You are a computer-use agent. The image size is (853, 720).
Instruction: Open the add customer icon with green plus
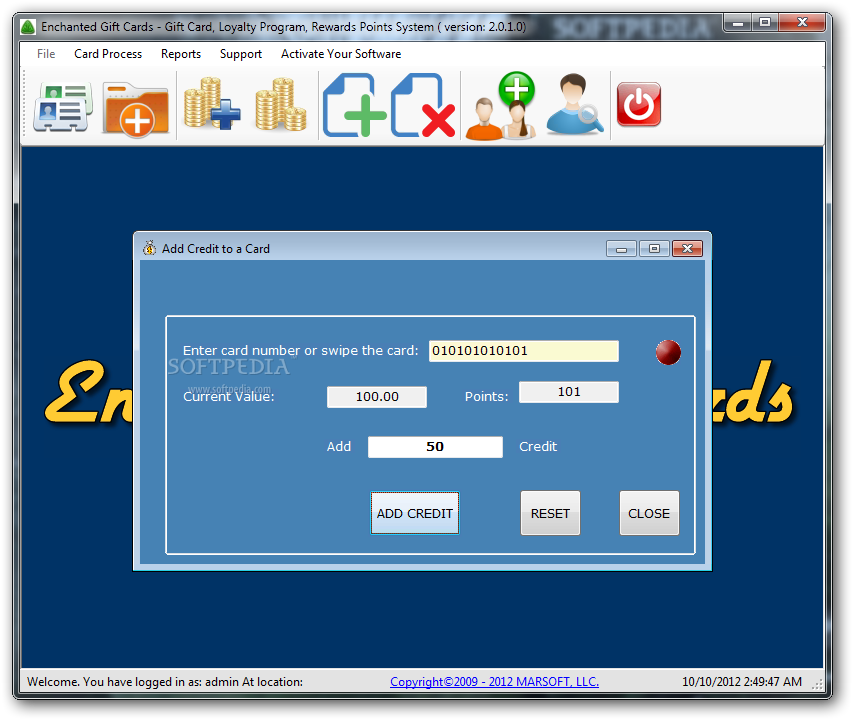[x=500, y=106]
